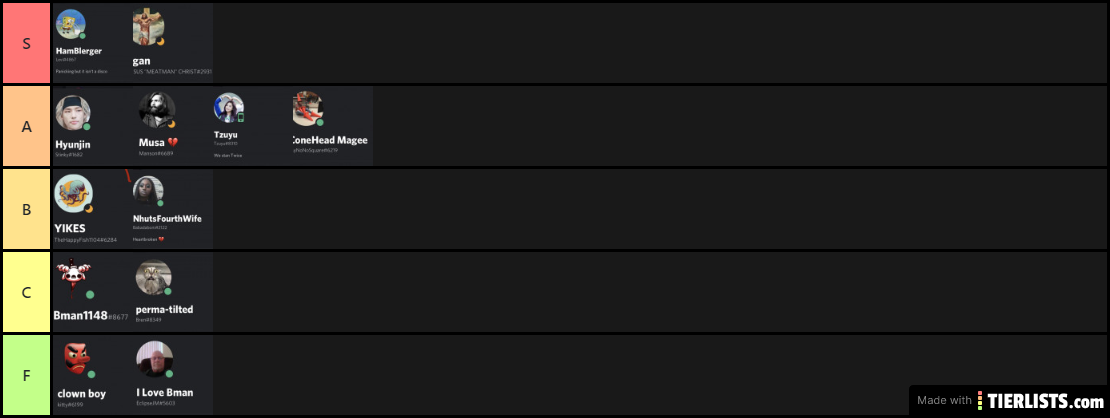The width and height of the screenshot is (1110, 418).
Task: Open I Love Bman's avatar
Action: coord(154,359)
